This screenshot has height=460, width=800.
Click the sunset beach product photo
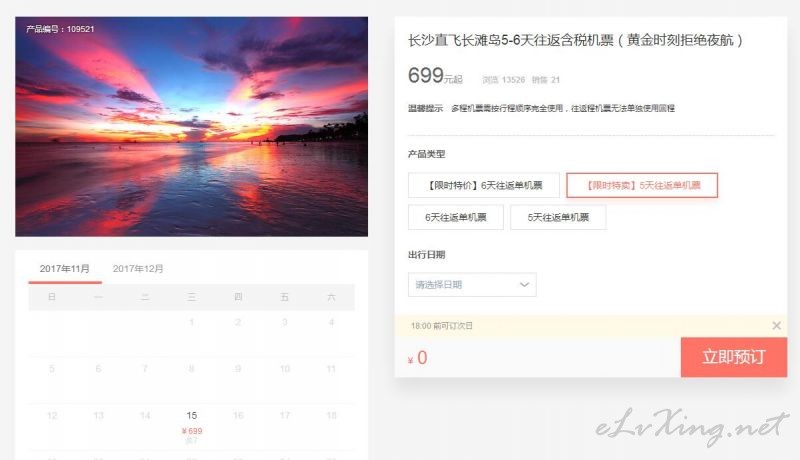pyautogui.click(x=191, y=126)
